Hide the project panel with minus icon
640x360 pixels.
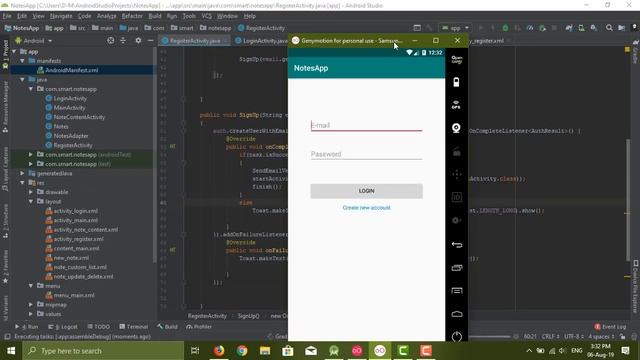click(150, 40)
